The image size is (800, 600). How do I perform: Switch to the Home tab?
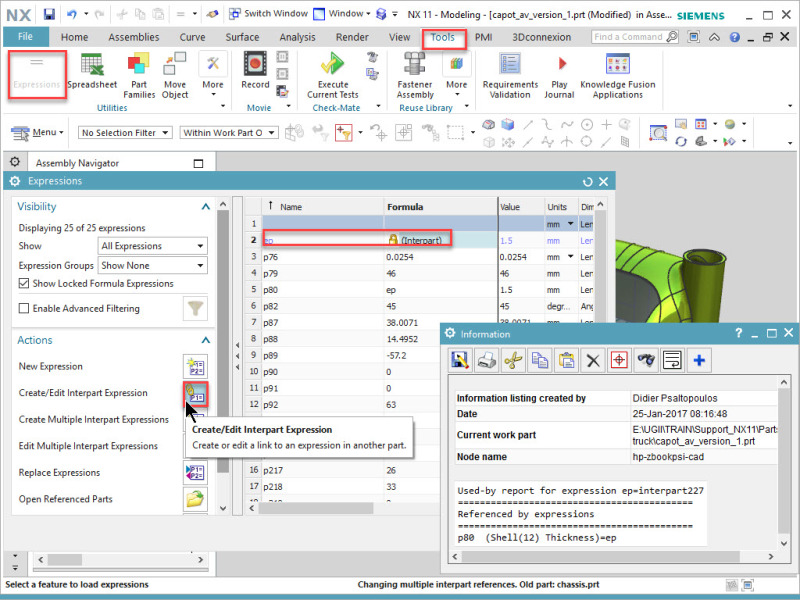[x=74, y=37]
